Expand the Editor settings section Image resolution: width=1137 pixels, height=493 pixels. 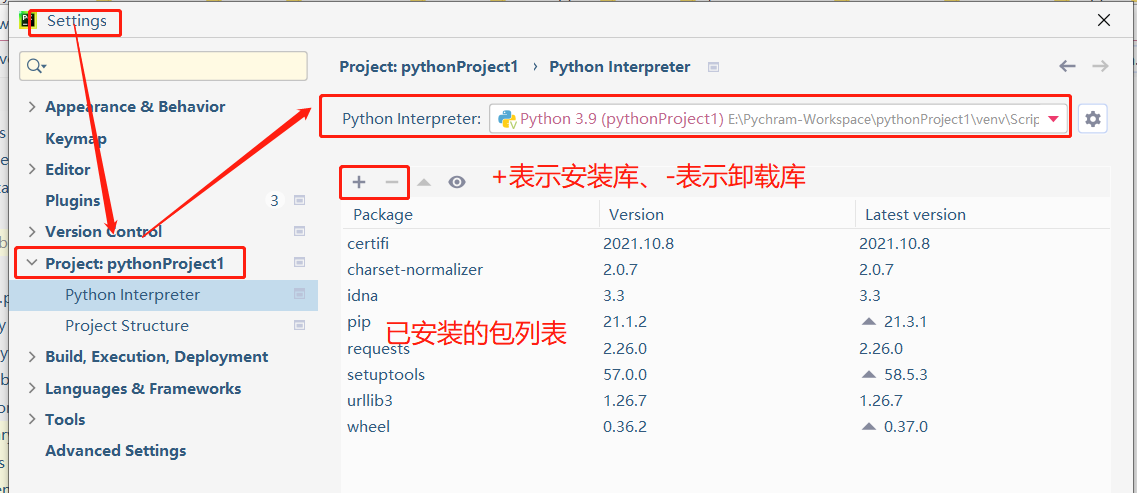[x=32, y=170]
